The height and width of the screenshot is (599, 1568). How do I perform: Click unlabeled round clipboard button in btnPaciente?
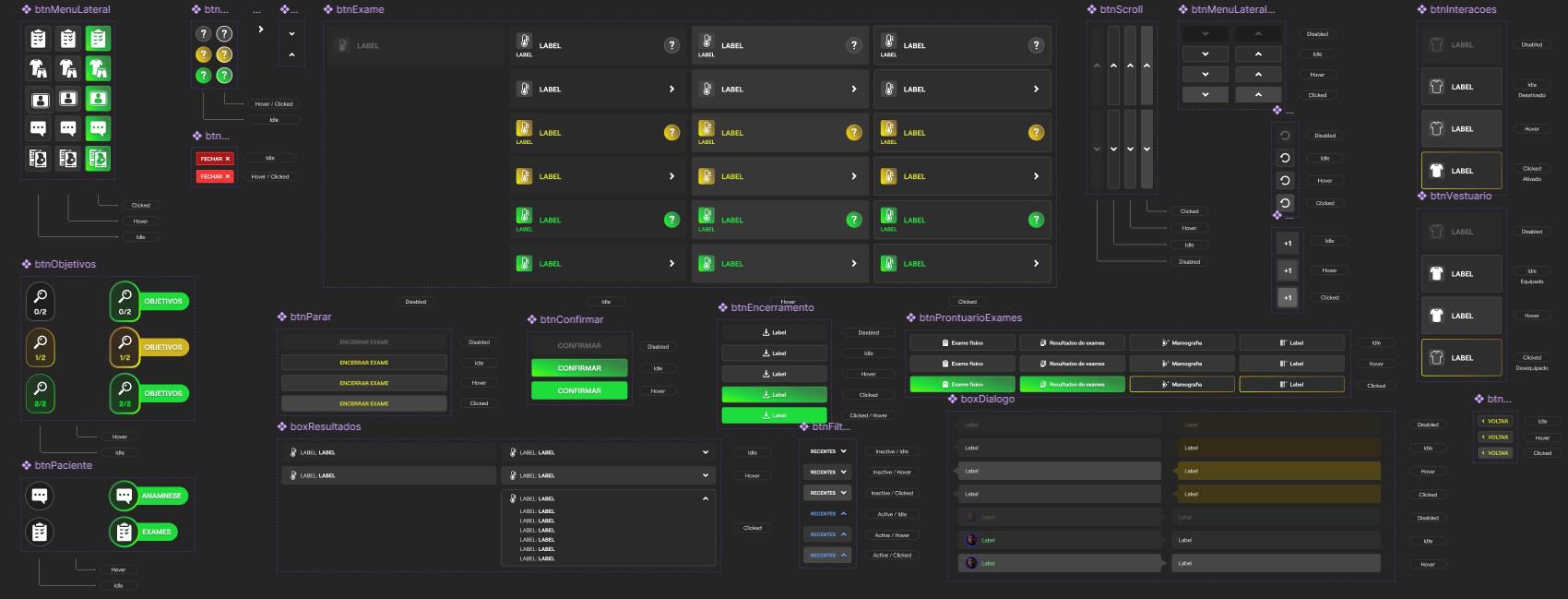coord(40,532)
